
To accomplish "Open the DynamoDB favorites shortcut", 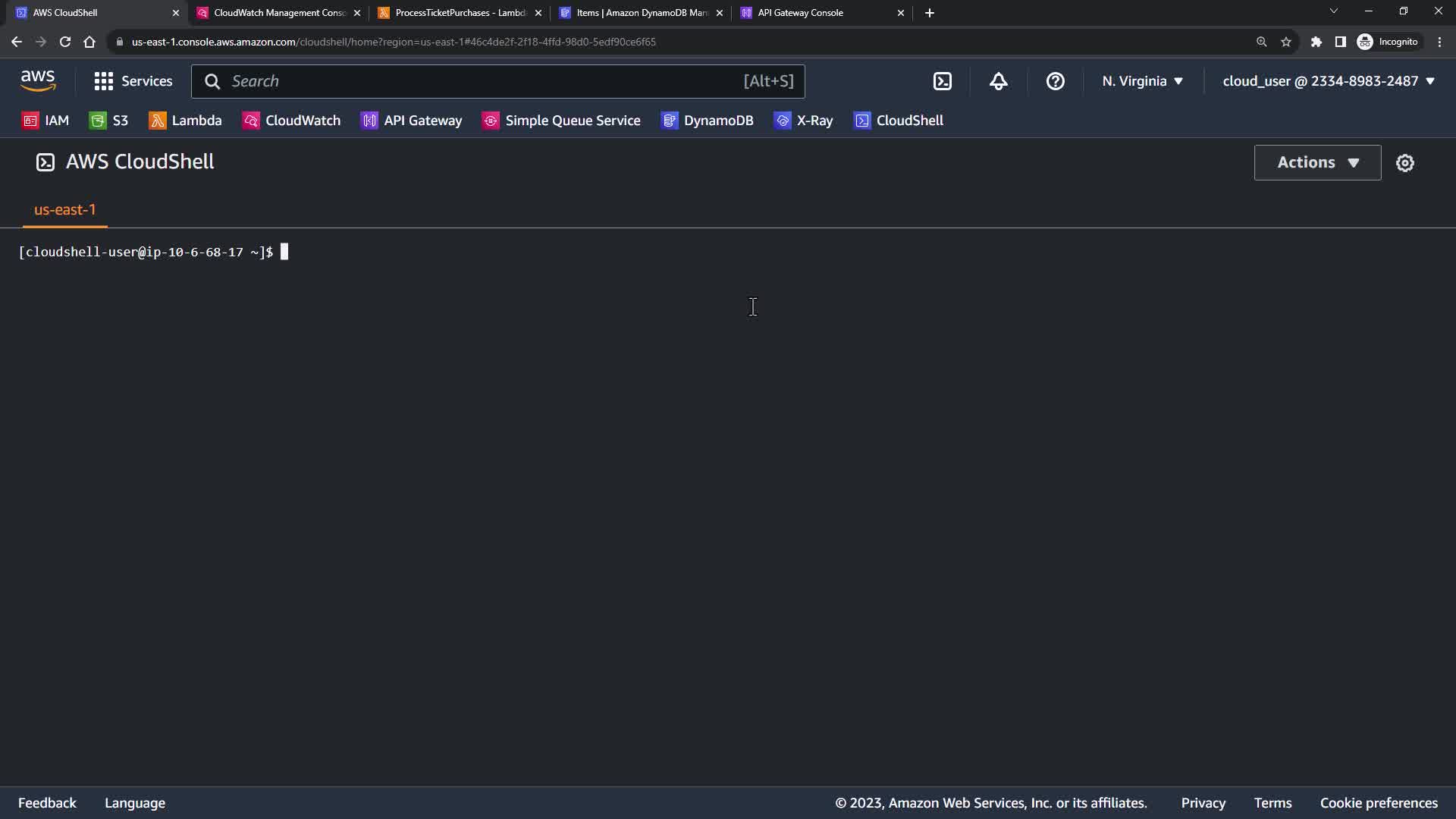I will coord(707,121).
